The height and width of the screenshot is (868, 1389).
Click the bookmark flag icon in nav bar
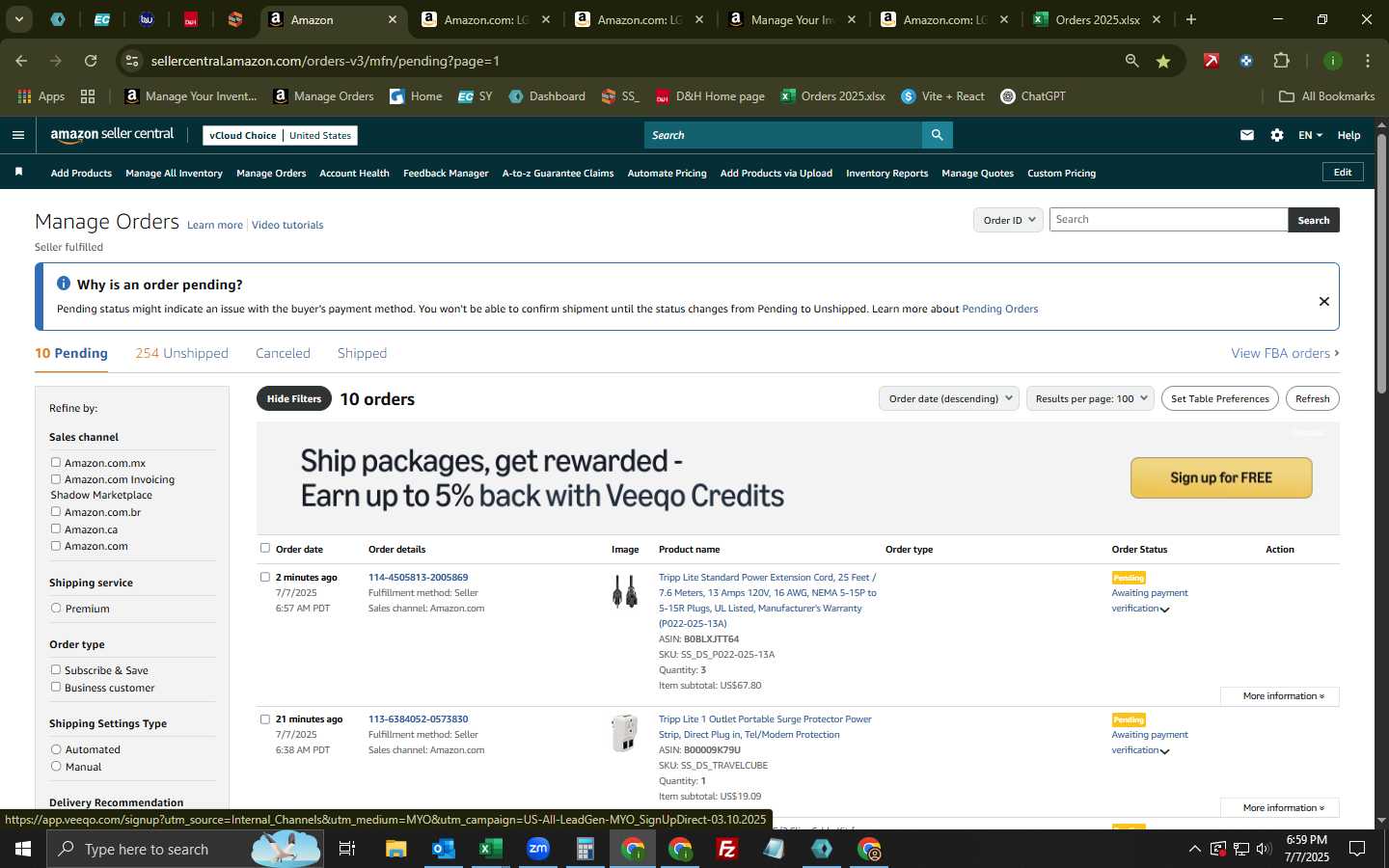click(18, 172)
